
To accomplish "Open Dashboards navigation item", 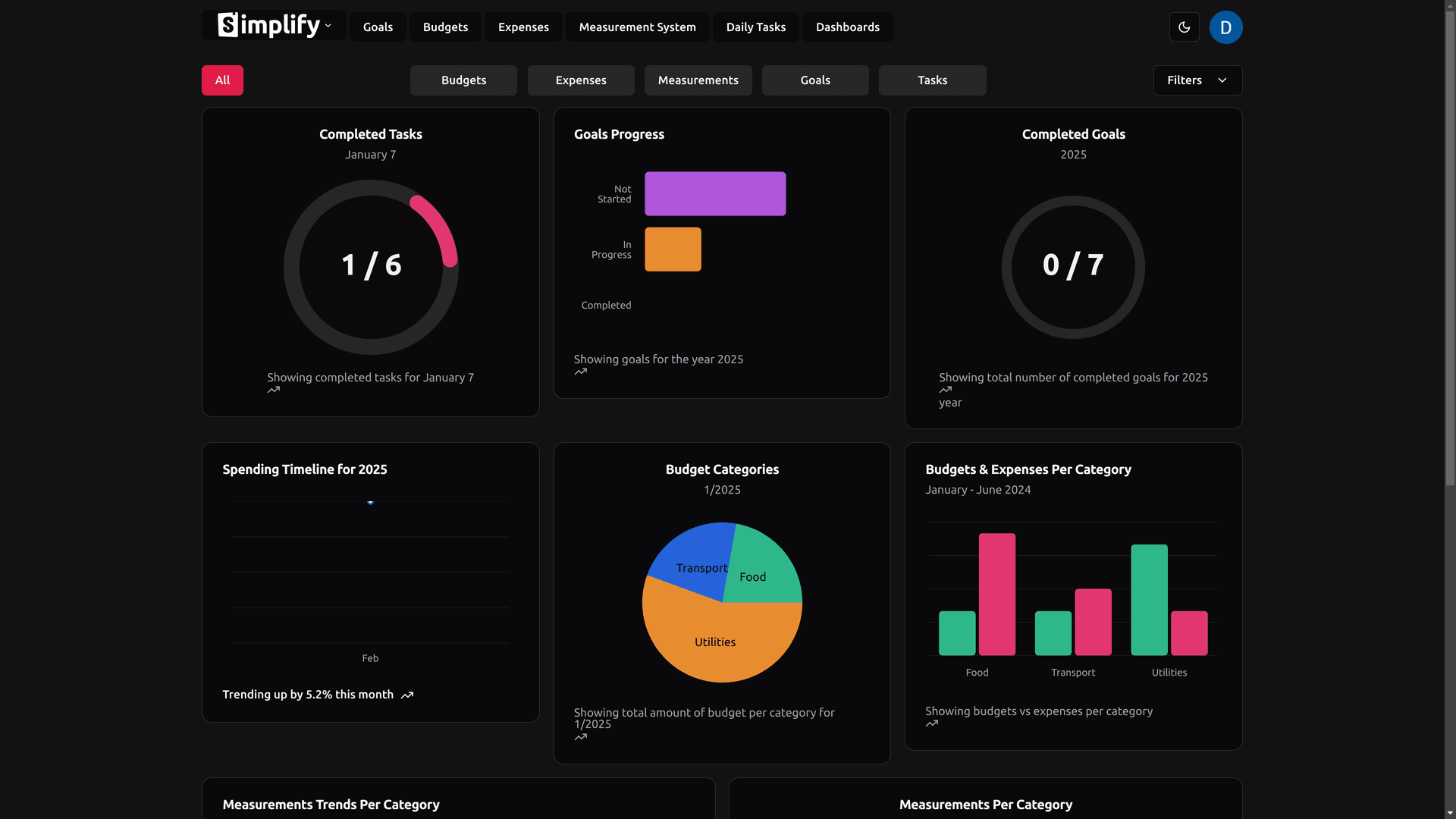I will pyautogui.click(x=847, y=27).
